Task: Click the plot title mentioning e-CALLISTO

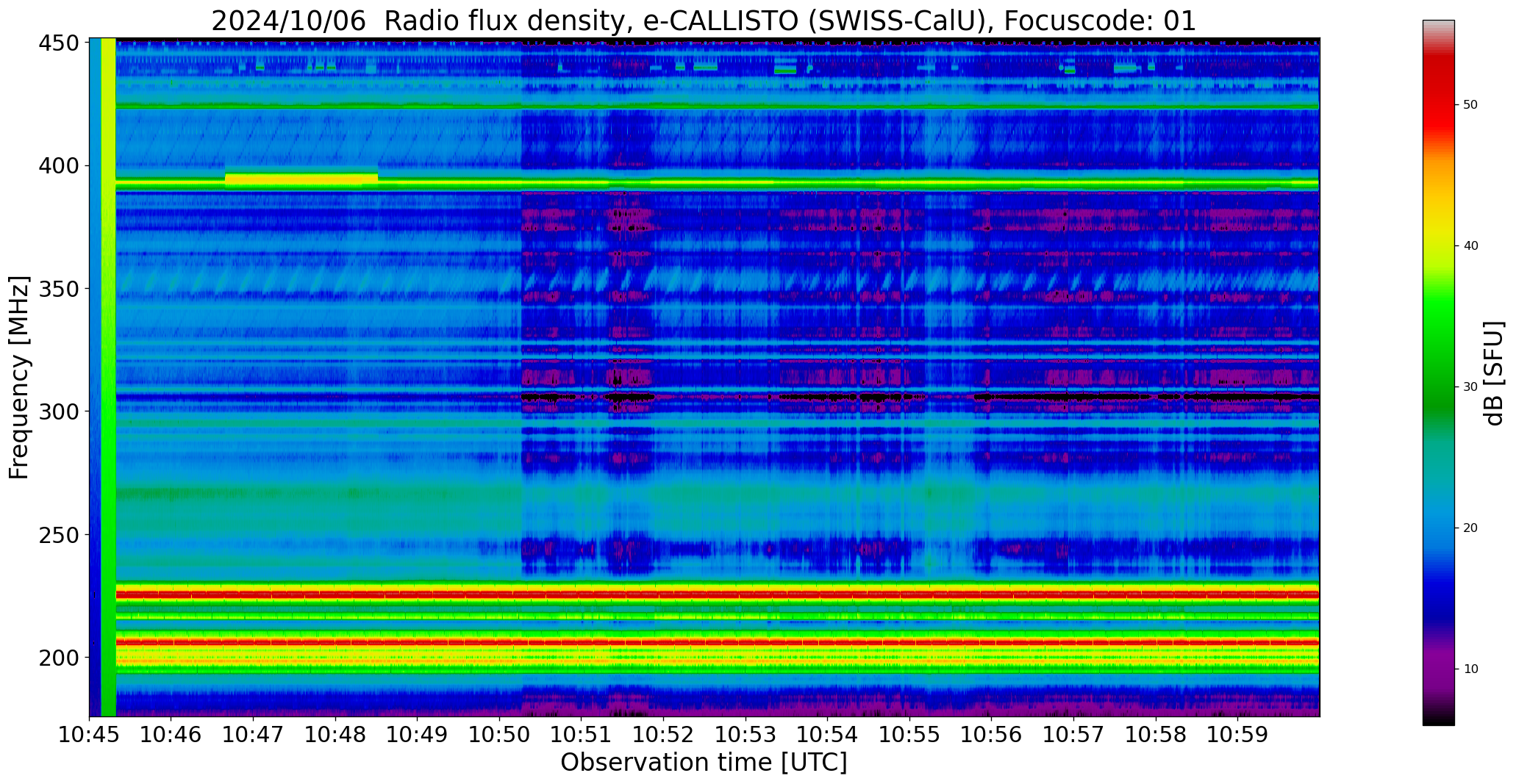Action: (x=704, y=21)
